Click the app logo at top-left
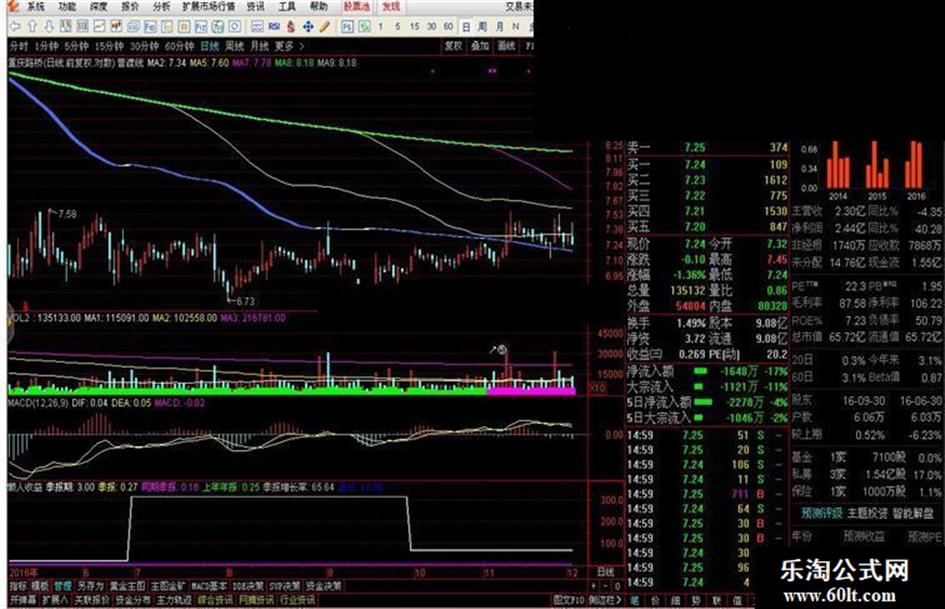 click(x=14, y=7)
